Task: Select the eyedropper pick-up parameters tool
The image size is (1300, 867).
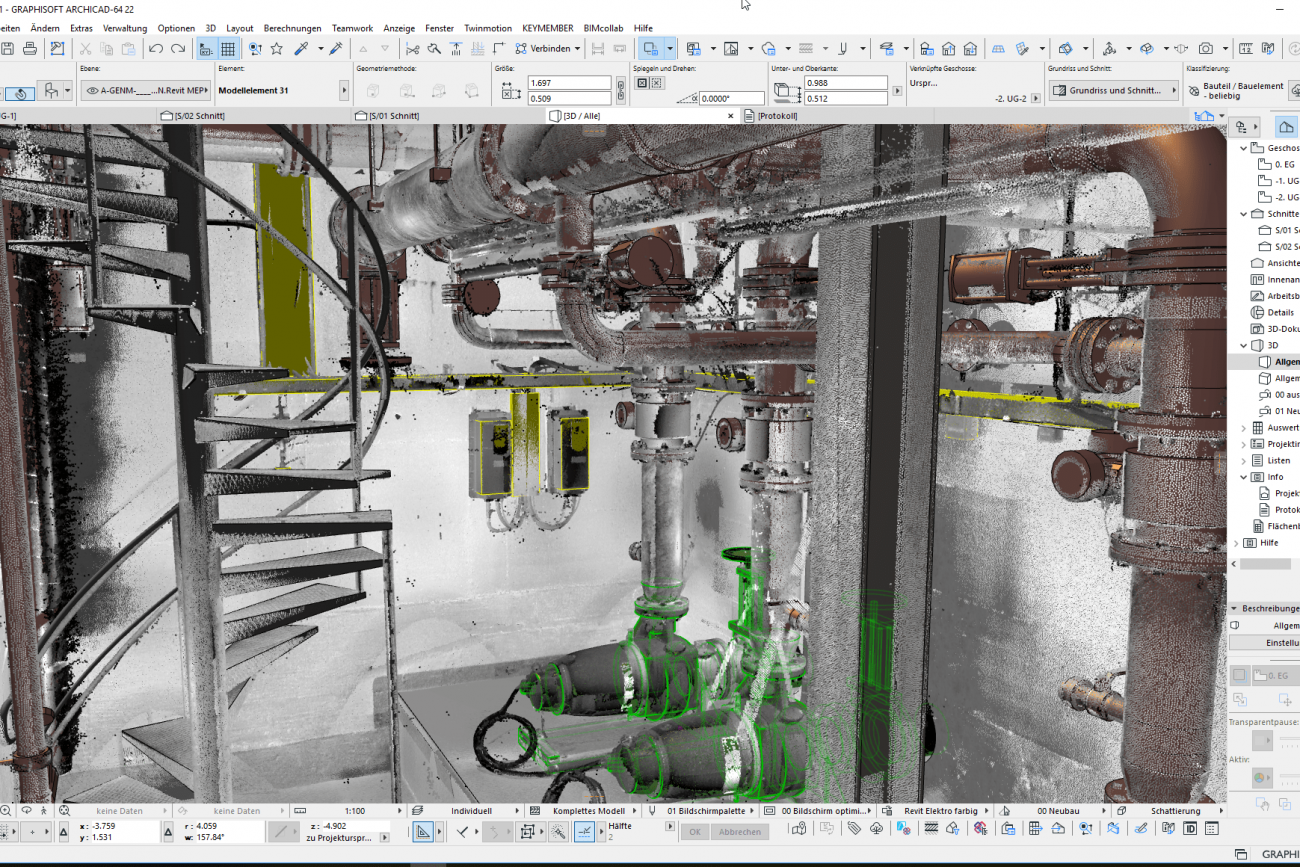Action: pyautogui.click(x=300, y=48)
